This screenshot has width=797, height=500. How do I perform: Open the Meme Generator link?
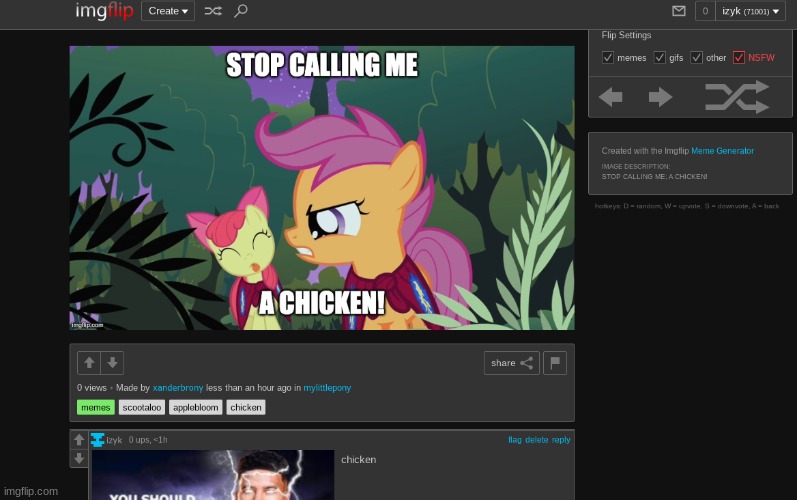(722, 151)
